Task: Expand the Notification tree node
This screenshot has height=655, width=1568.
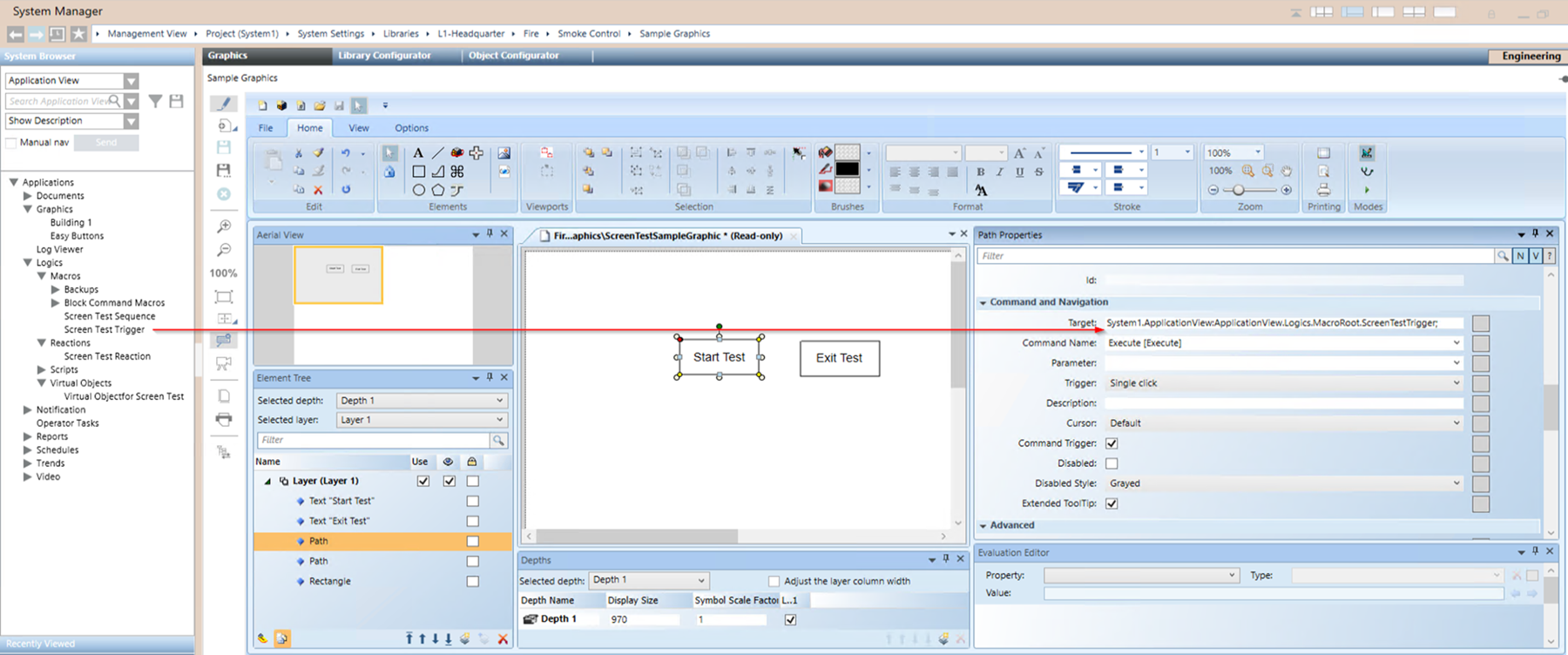Action: click(x=28, y=409)
